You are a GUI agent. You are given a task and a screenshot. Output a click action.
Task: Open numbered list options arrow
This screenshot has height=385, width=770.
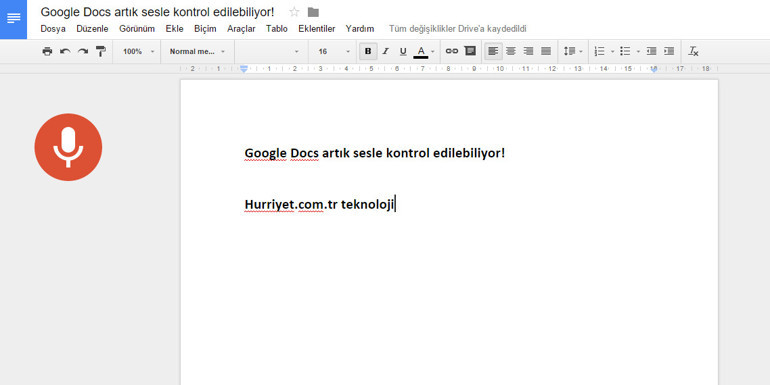coord(612,51)
